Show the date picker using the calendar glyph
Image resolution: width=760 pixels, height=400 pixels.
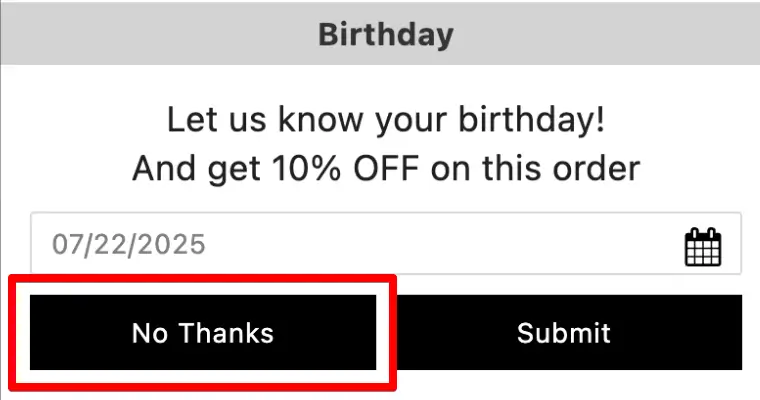click(703, 246)
